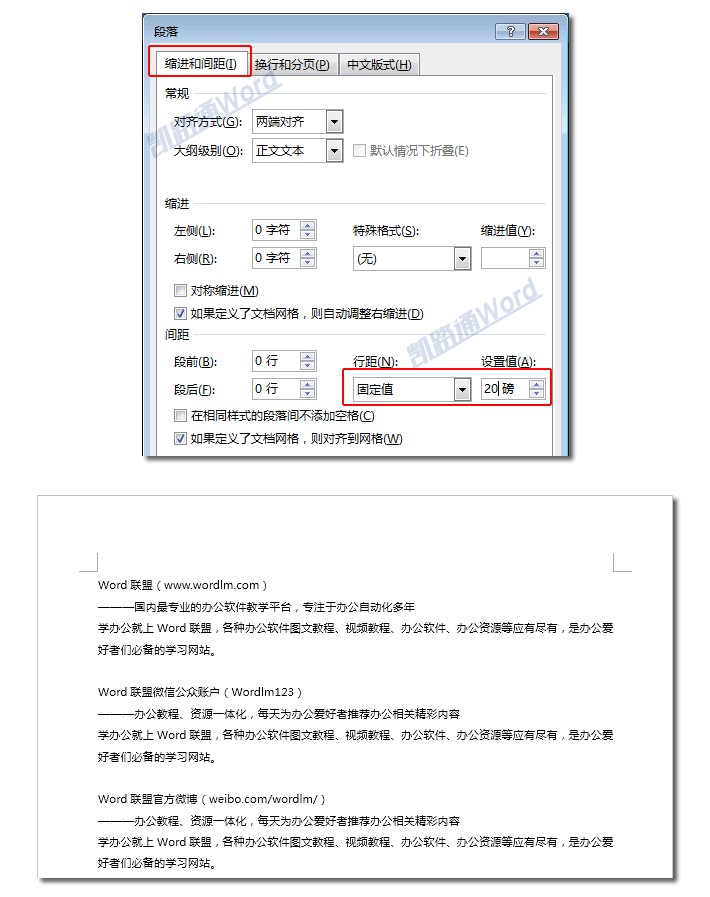Screen dimensions: 710x897
Task: Increase 左侧 indent with up arrow
Action: click(x=308, y=225)
